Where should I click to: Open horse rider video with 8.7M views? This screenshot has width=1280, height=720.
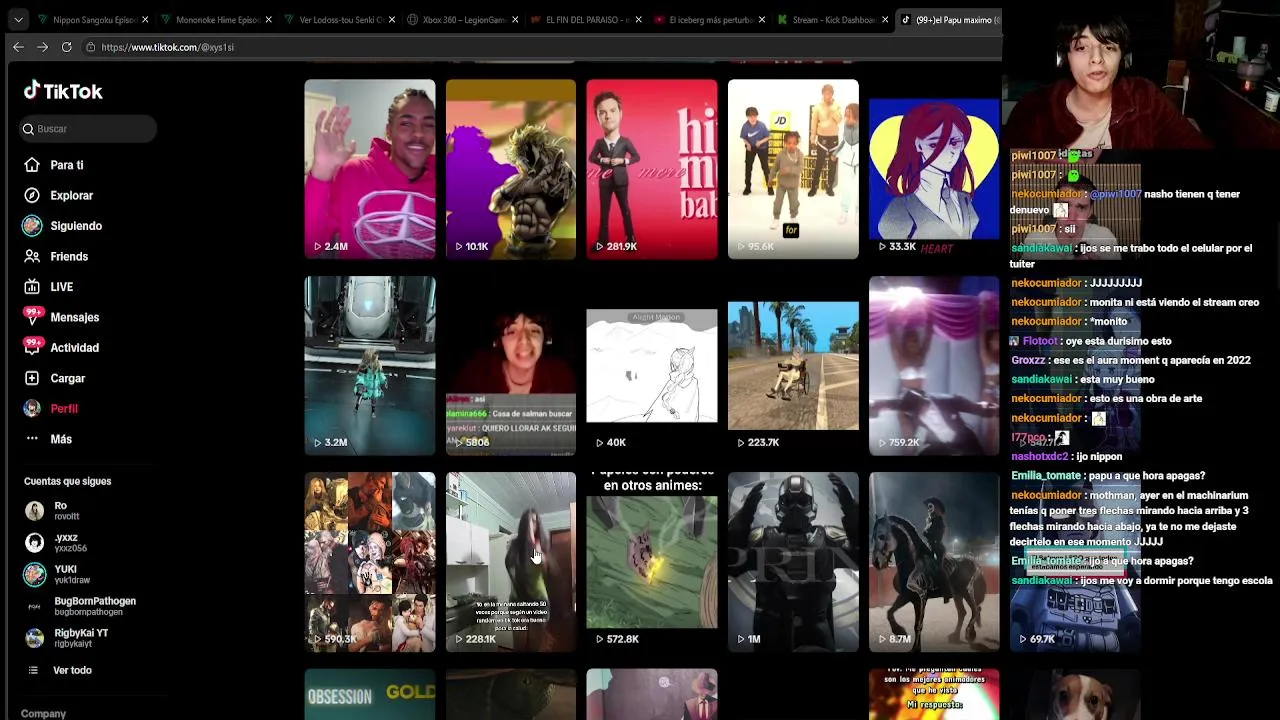tap(934, 562)
